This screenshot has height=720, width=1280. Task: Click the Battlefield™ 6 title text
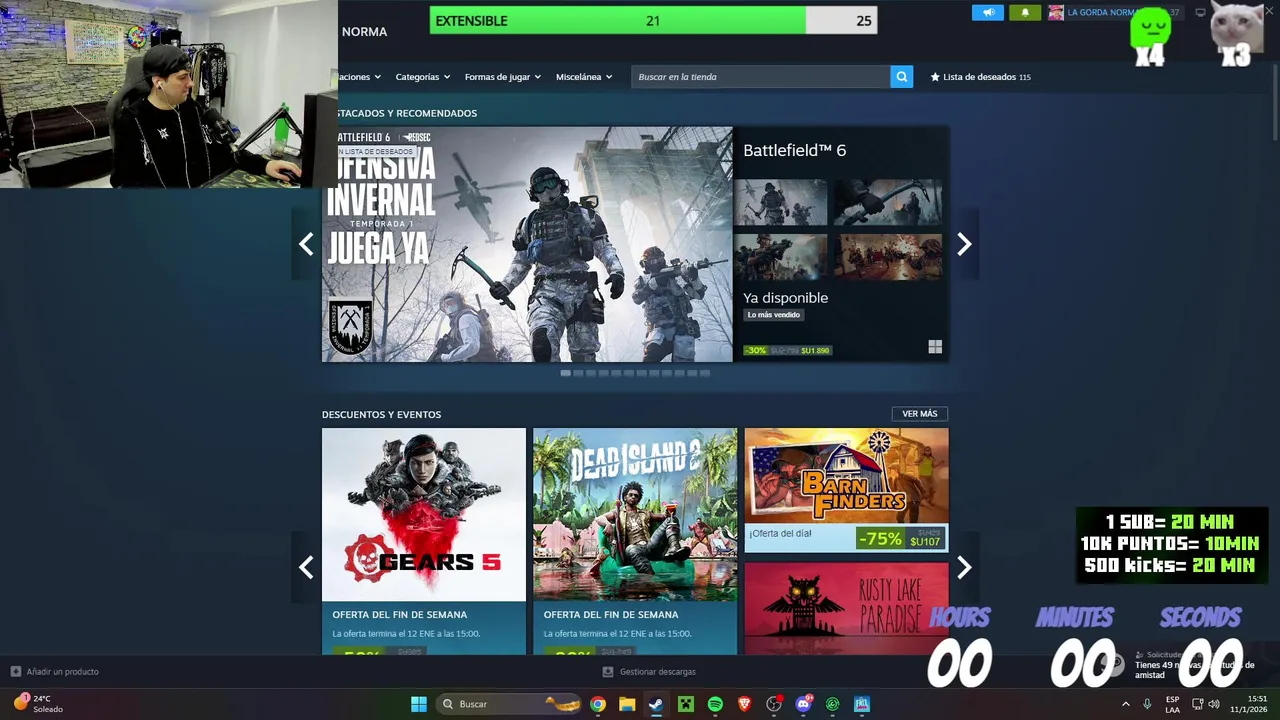pyautogui.click(x=794, y=150)
